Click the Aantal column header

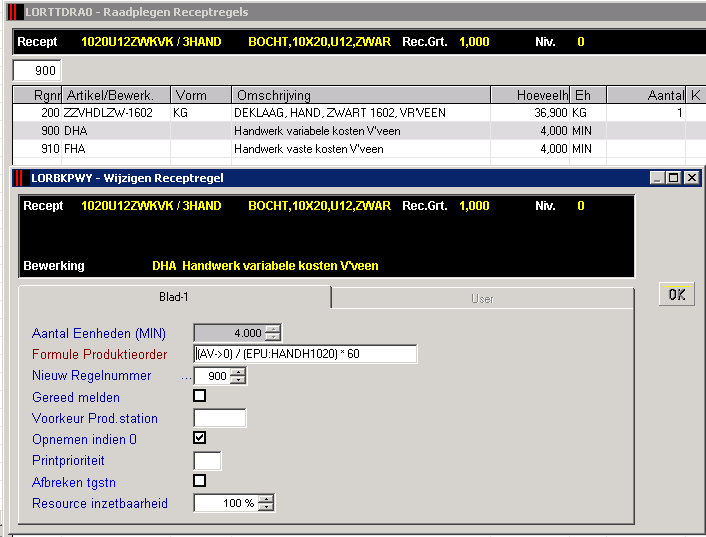click(x=646, y=95)
